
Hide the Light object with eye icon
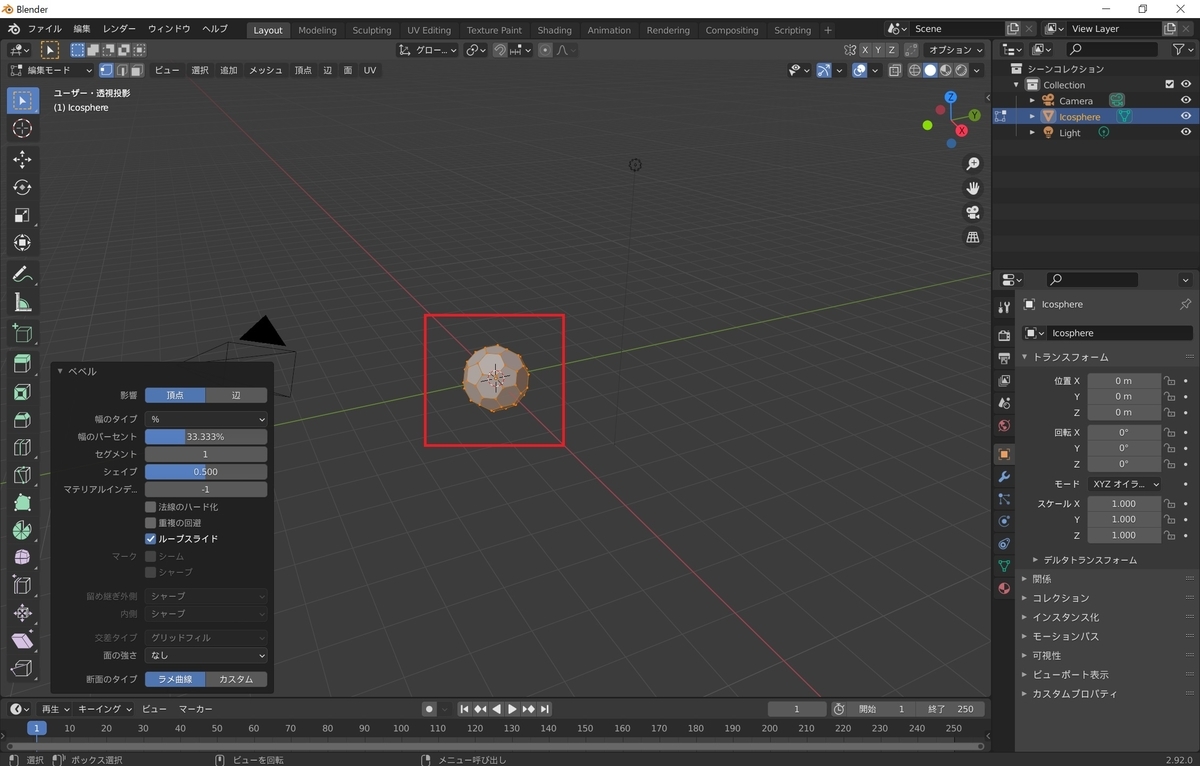pos(1186,132)
